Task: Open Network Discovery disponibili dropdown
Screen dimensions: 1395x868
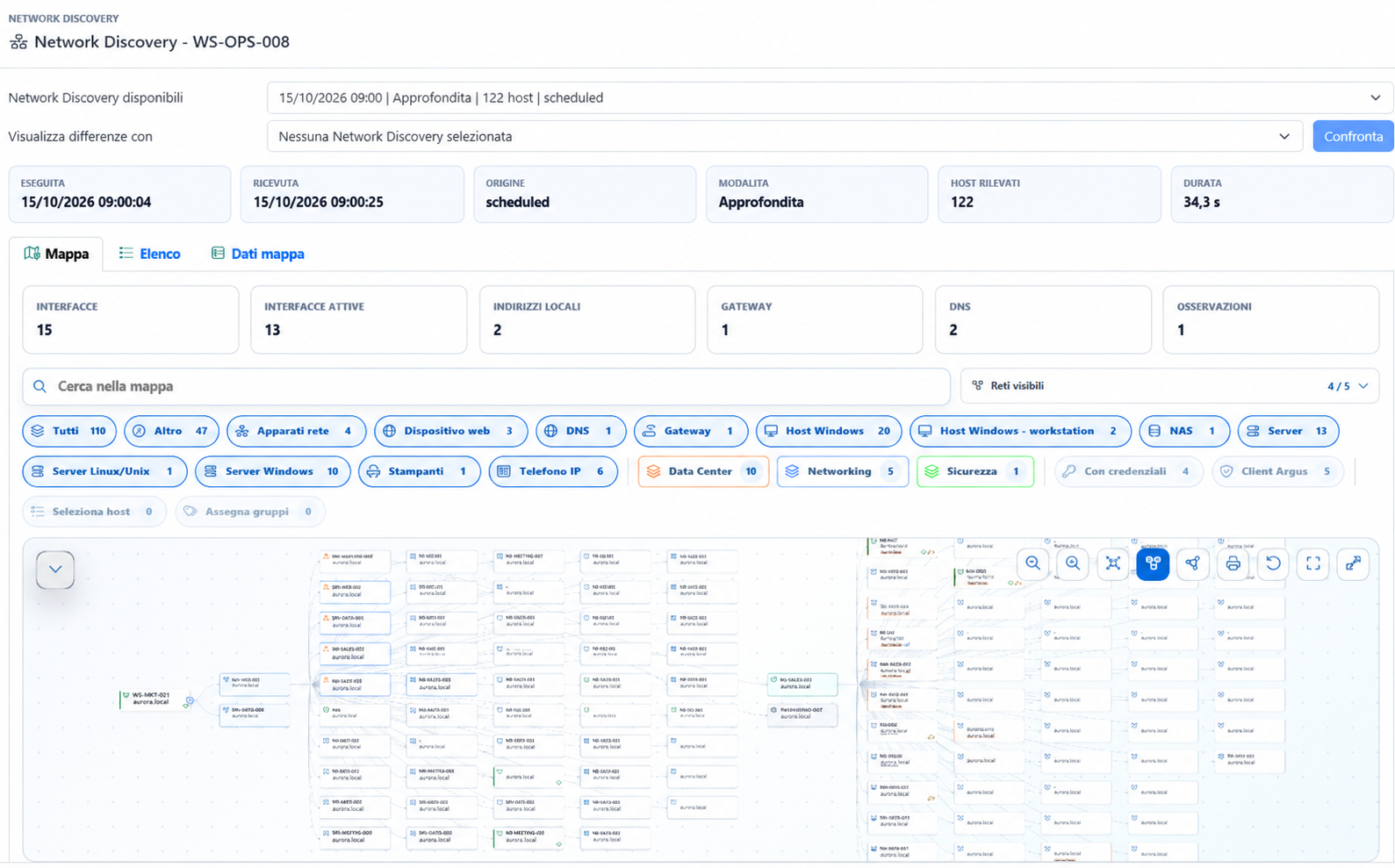Action: pos(830,97)
